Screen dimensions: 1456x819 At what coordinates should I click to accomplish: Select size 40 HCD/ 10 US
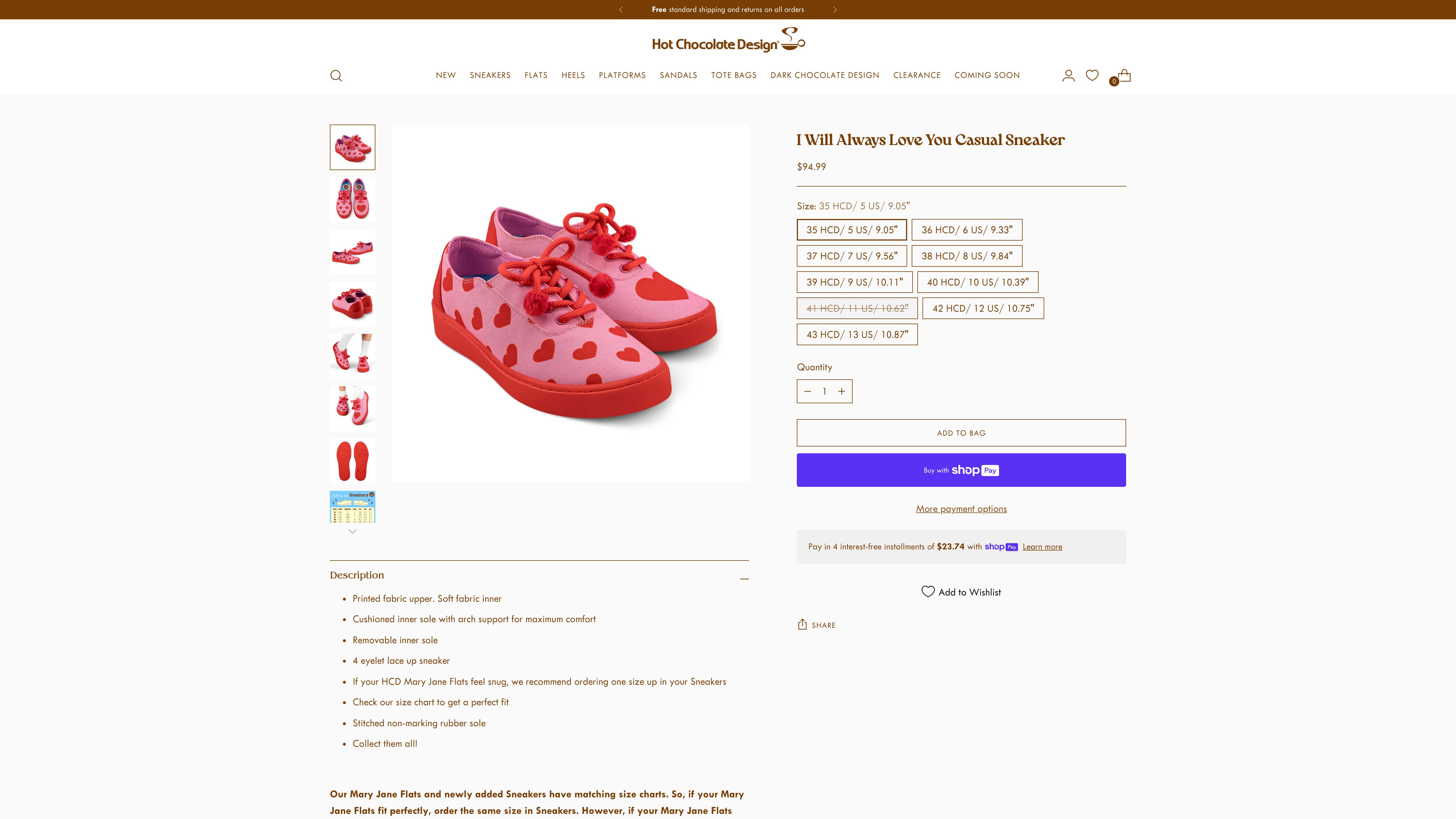977,282
